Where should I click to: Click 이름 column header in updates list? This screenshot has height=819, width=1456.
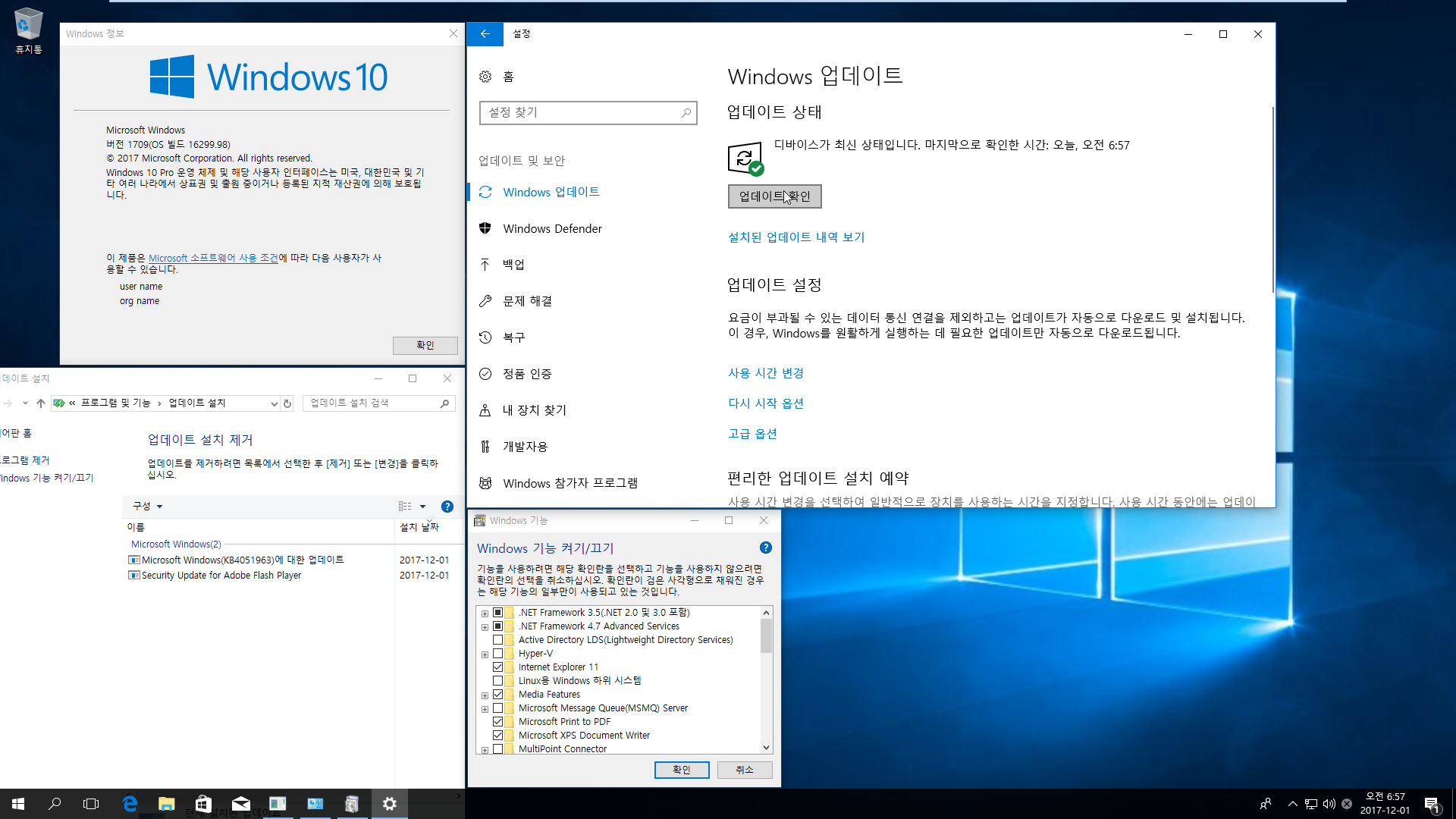click(x=136, y=528)
